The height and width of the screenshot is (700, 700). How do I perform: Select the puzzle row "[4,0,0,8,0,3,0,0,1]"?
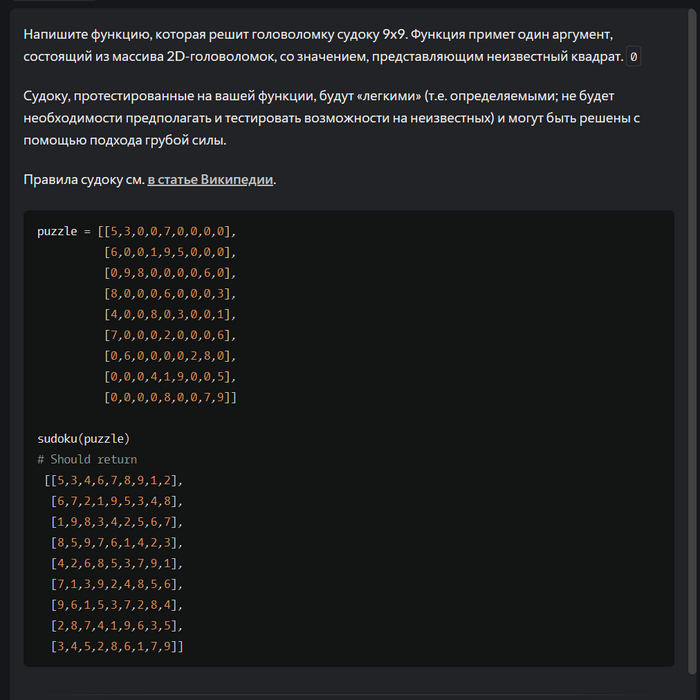170,315
